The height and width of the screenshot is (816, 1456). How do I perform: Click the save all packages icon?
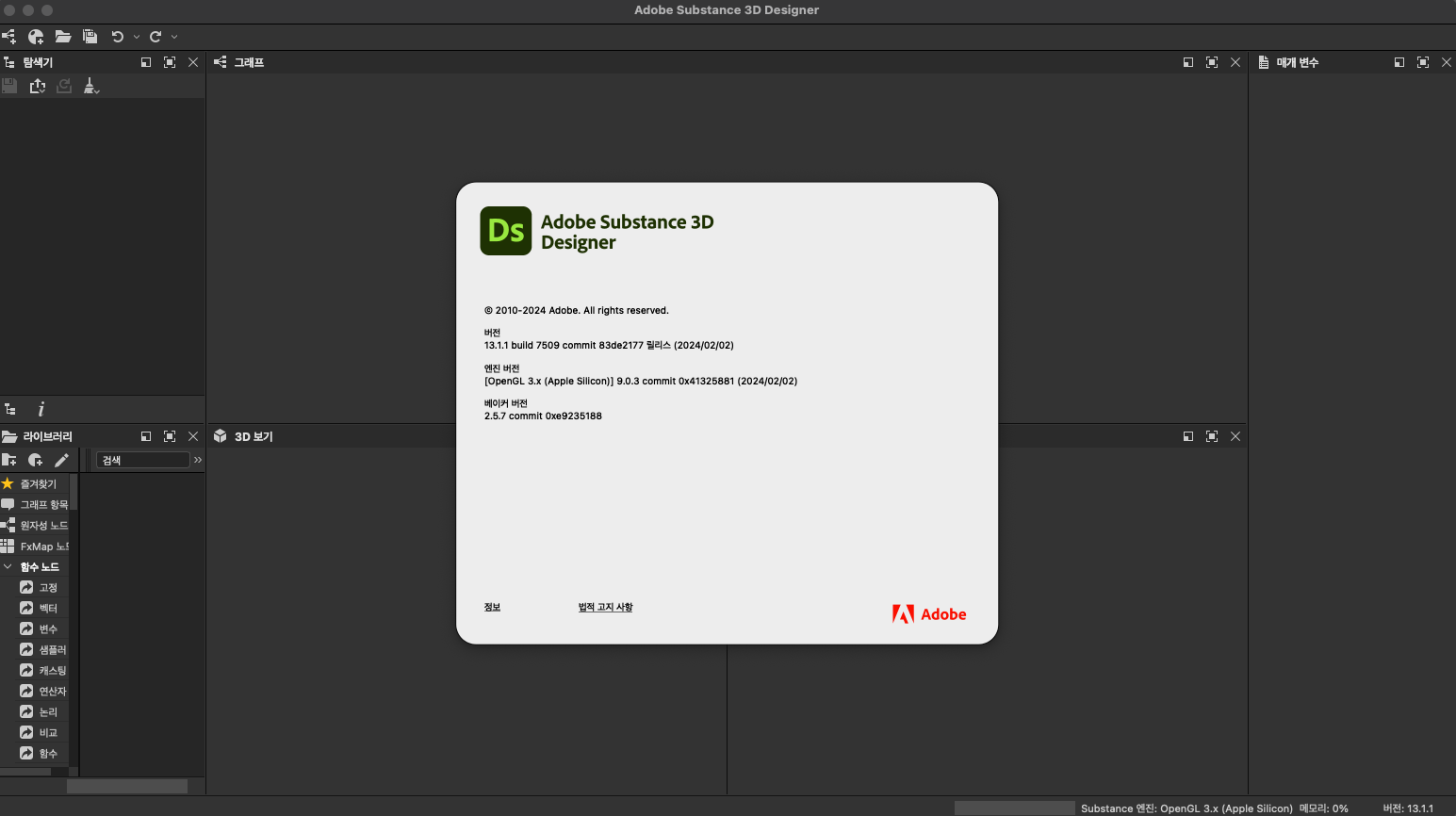click(90, 37)
